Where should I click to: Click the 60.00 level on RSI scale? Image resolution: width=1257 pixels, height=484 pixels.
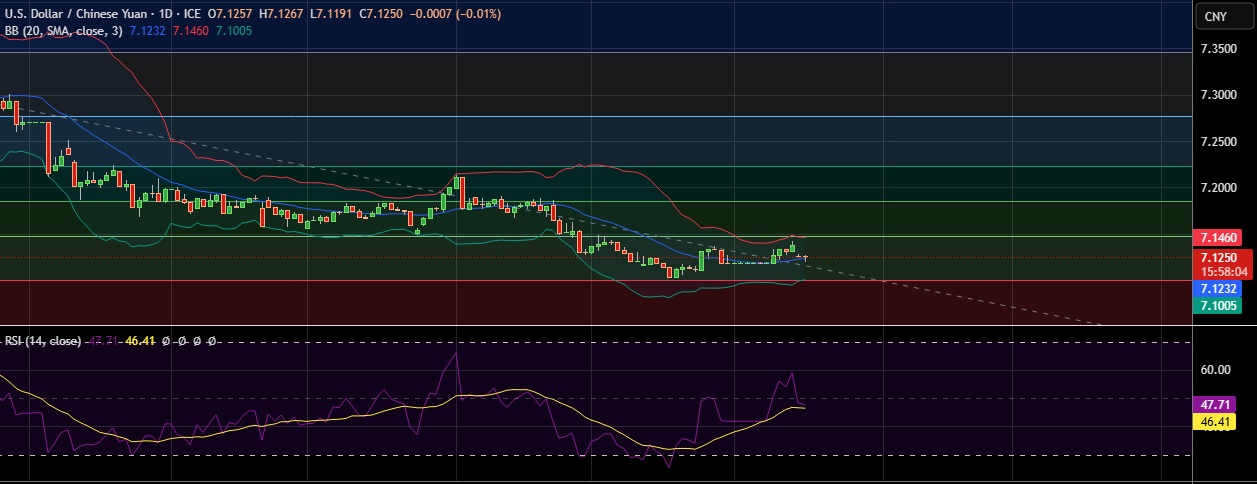coord(1216,370)
